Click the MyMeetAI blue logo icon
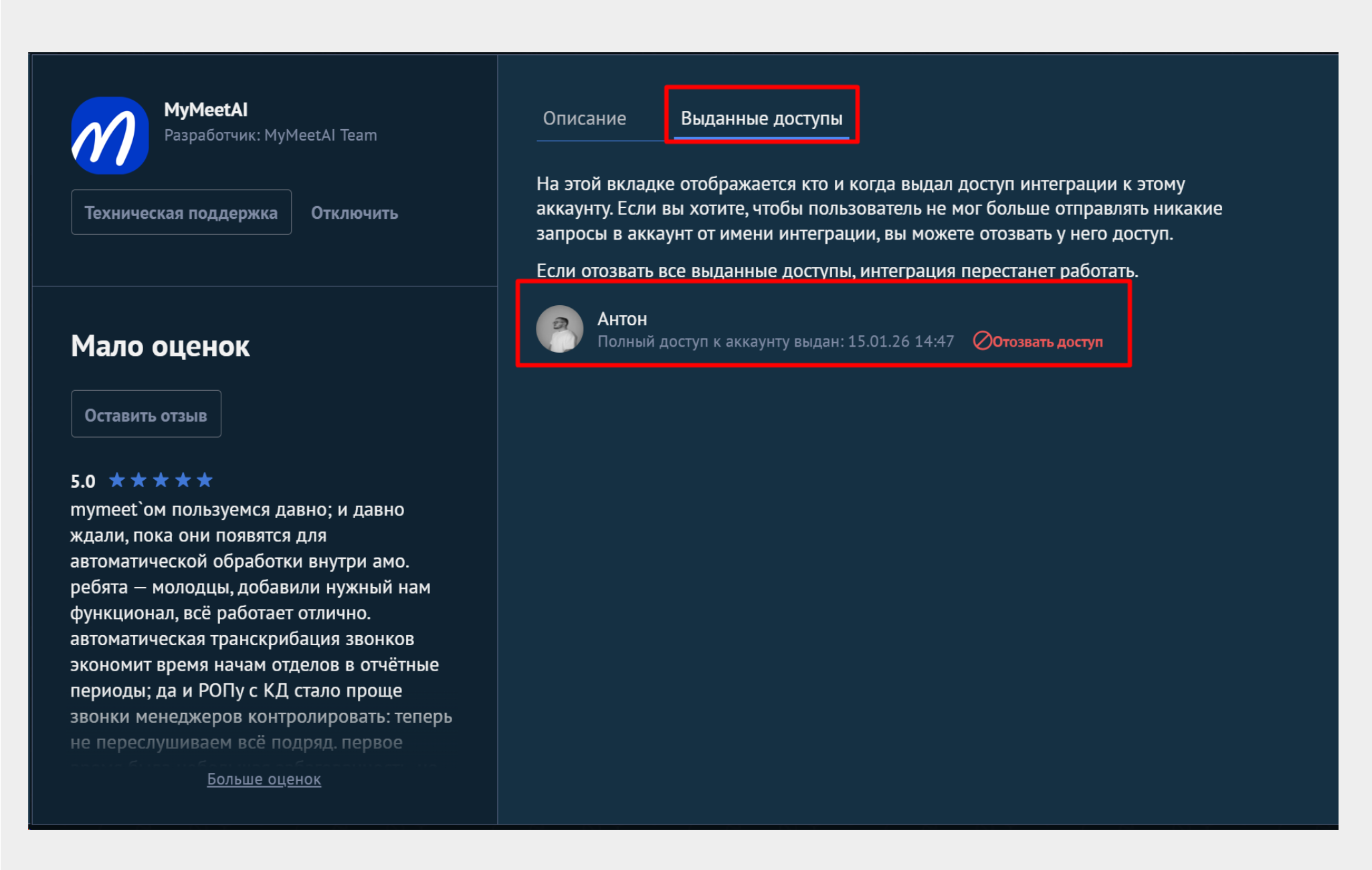Image resolution: width=1372 pixels, height=870 pixels. pyautogui.click(x=110, y=135)
